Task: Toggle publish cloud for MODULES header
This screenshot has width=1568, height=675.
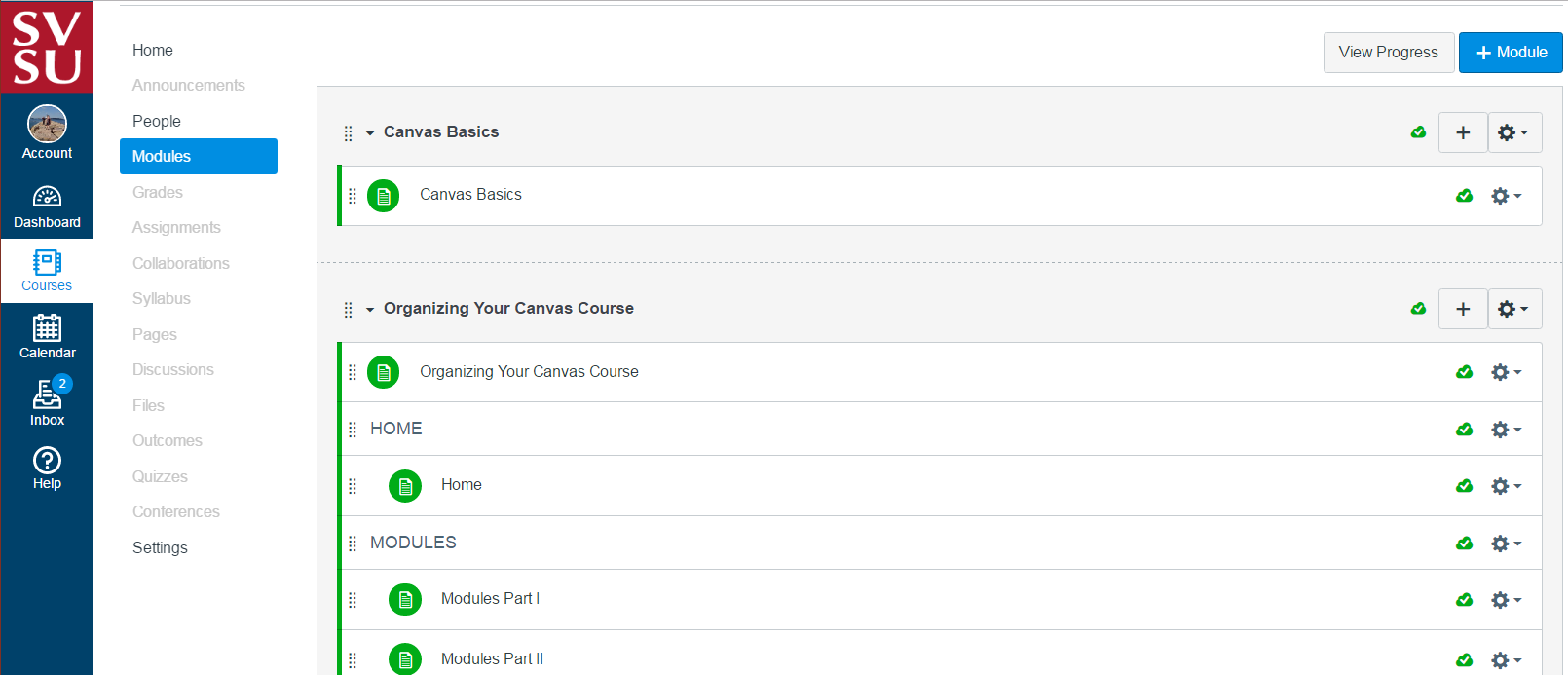Action: 1464,544
